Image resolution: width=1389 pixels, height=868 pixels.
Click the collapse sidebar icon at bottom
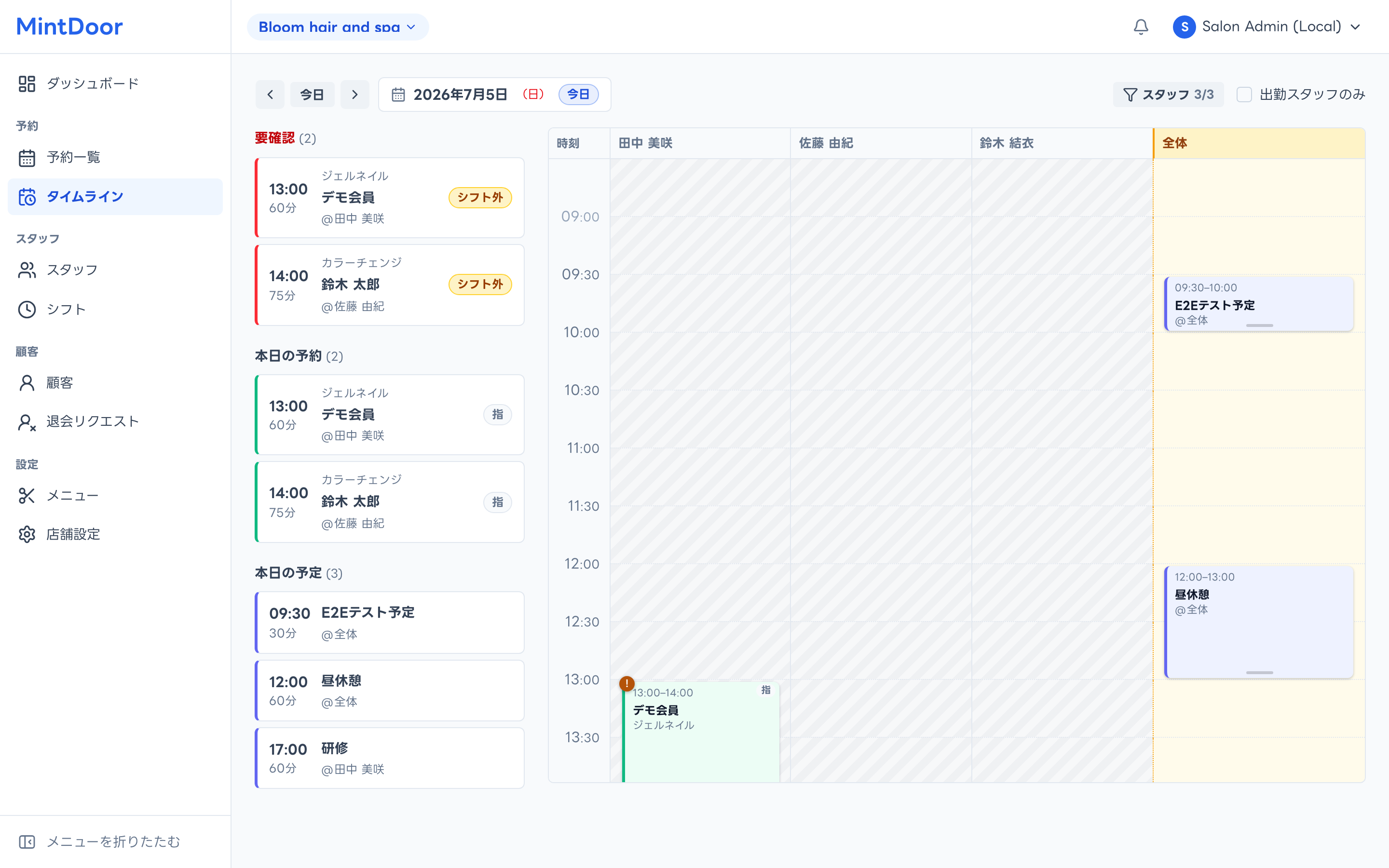[27, 841]
